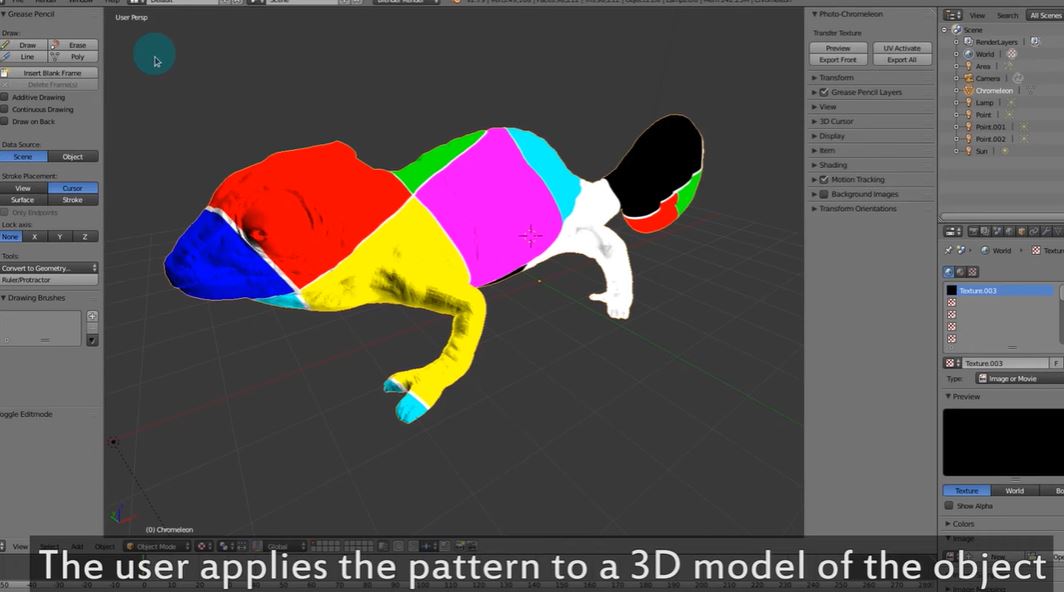Select Chromeleon mesh in outliner
Screen dimensions: 1064x592
pyautogui.click(x=994, y=91)
